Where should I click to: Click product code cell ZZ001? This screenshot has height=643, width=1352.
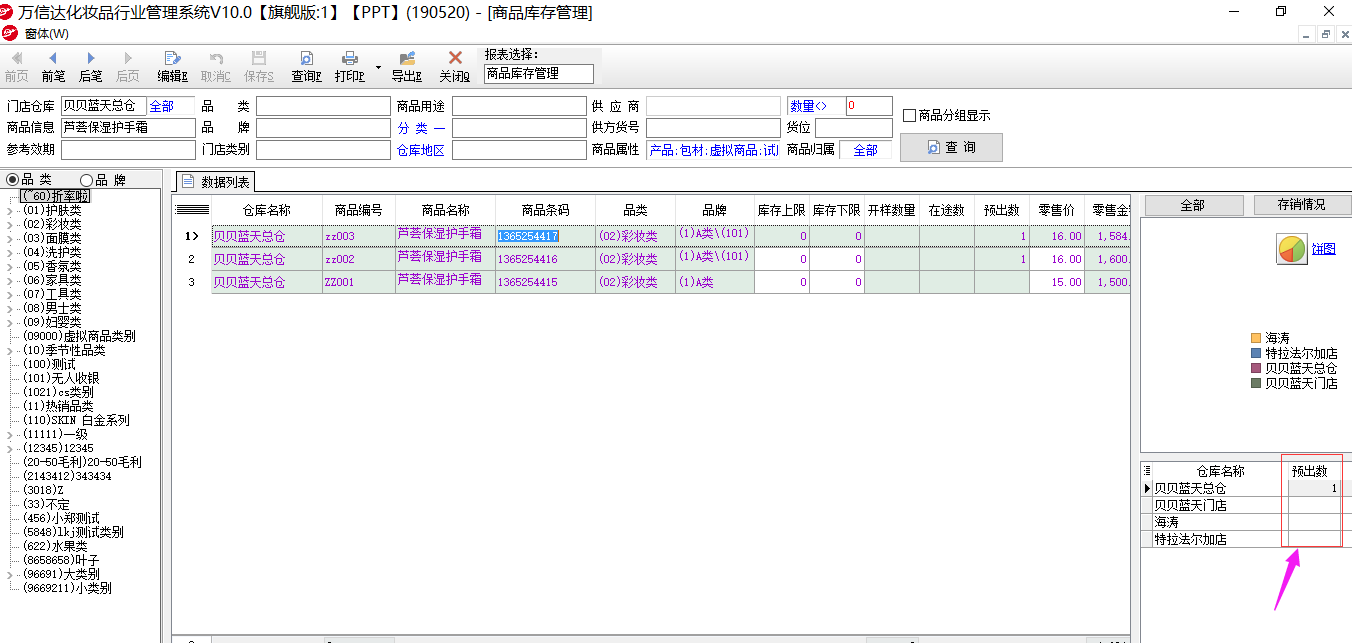point(359,282)
